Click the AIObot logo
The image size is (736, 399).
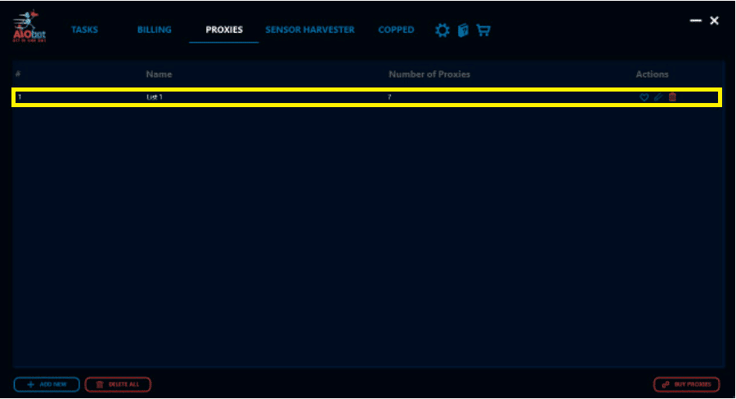pyautogui.click(x=29, y=27)
